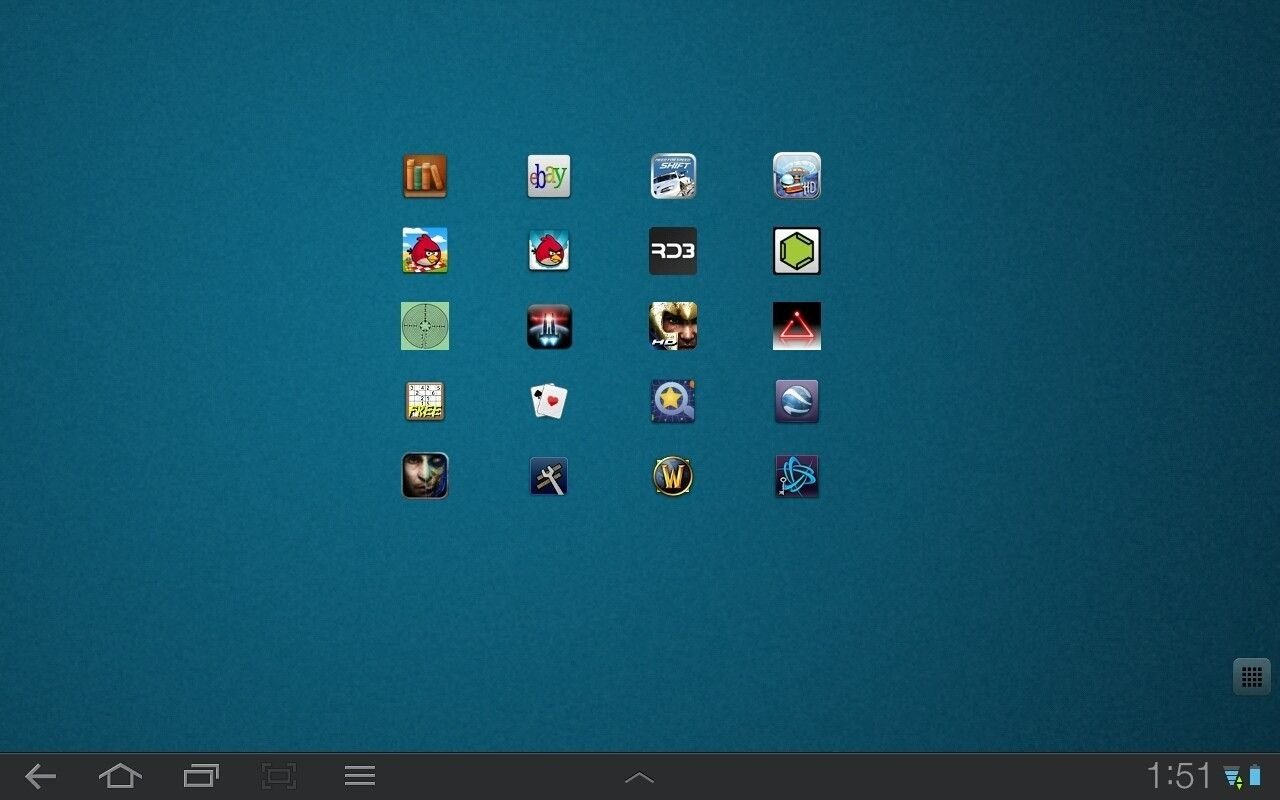Open Need for Speed Shift game
This screenshot has height=800, width=1280.
(673, 176)
